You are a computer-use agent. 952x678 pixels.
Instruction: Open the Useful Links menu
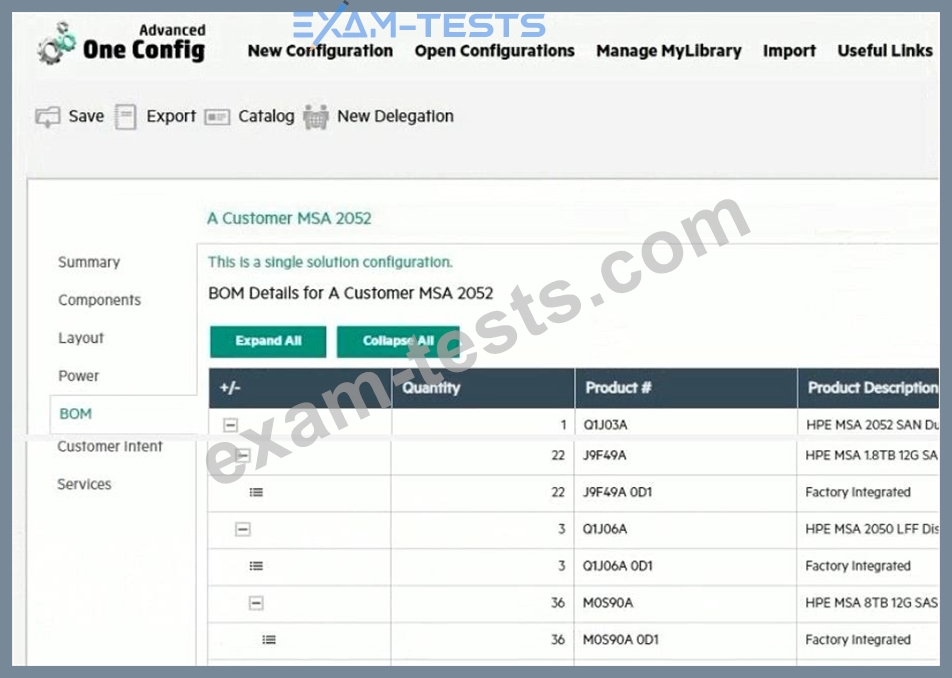(885, 51)
